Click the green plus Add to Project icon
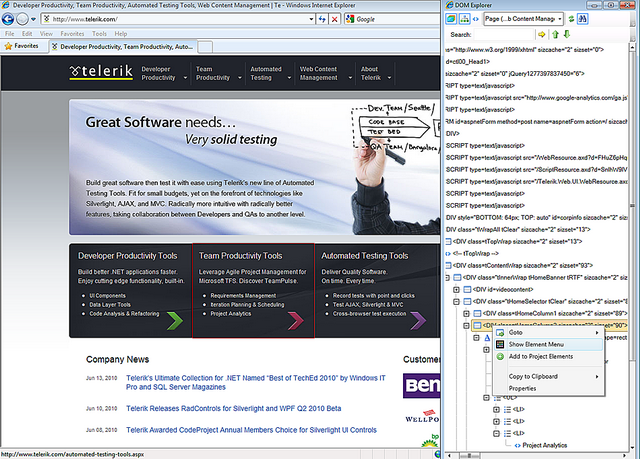640x459 pixels. click(x=500, y=357)
